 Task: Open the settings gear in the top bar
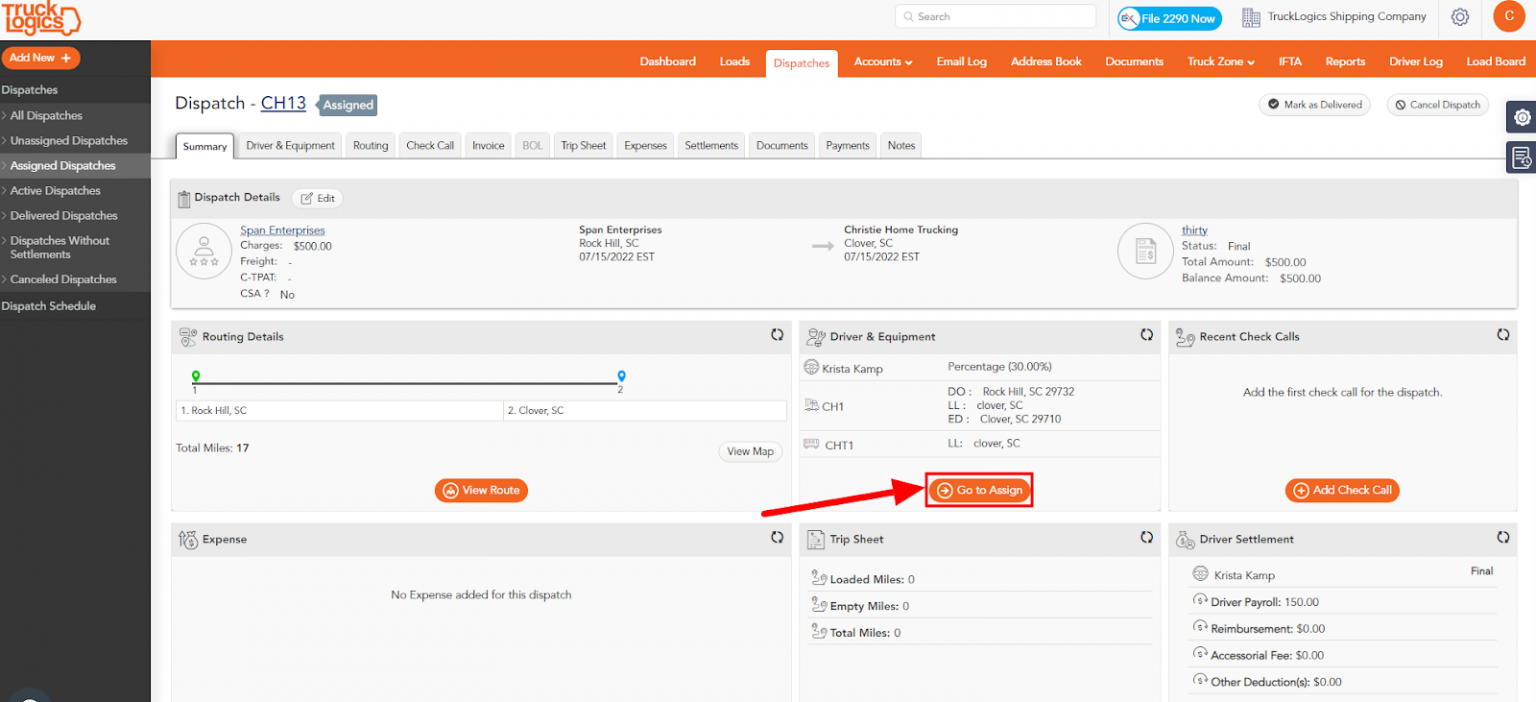pyautogui.click(x=1460, y=17)
